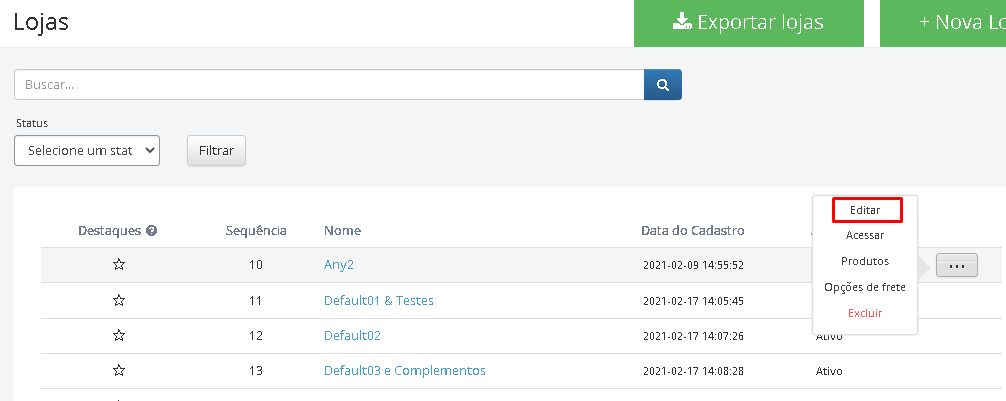Select Produtos from the actions menu
This screenshot has height=401, width=1006.
(865, 261)
